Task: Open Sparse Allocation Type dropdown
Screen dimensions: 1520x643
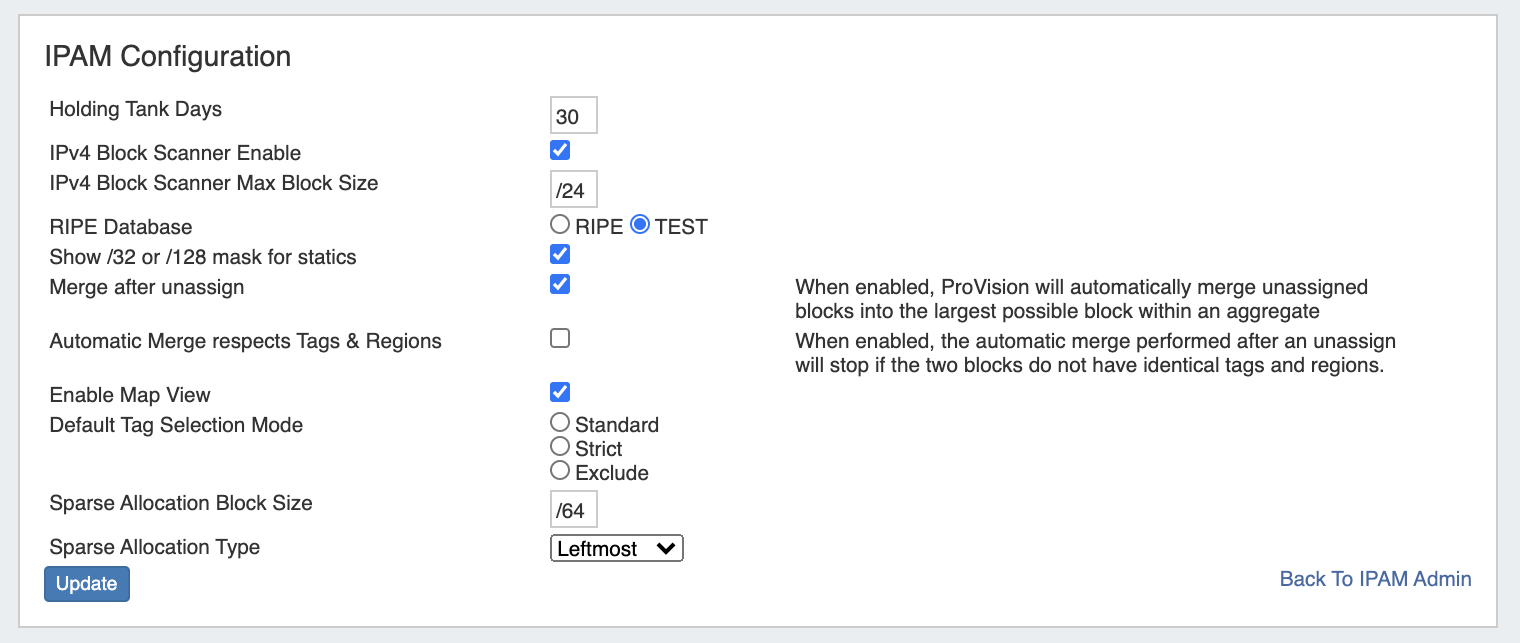Action: pos(616,548)
